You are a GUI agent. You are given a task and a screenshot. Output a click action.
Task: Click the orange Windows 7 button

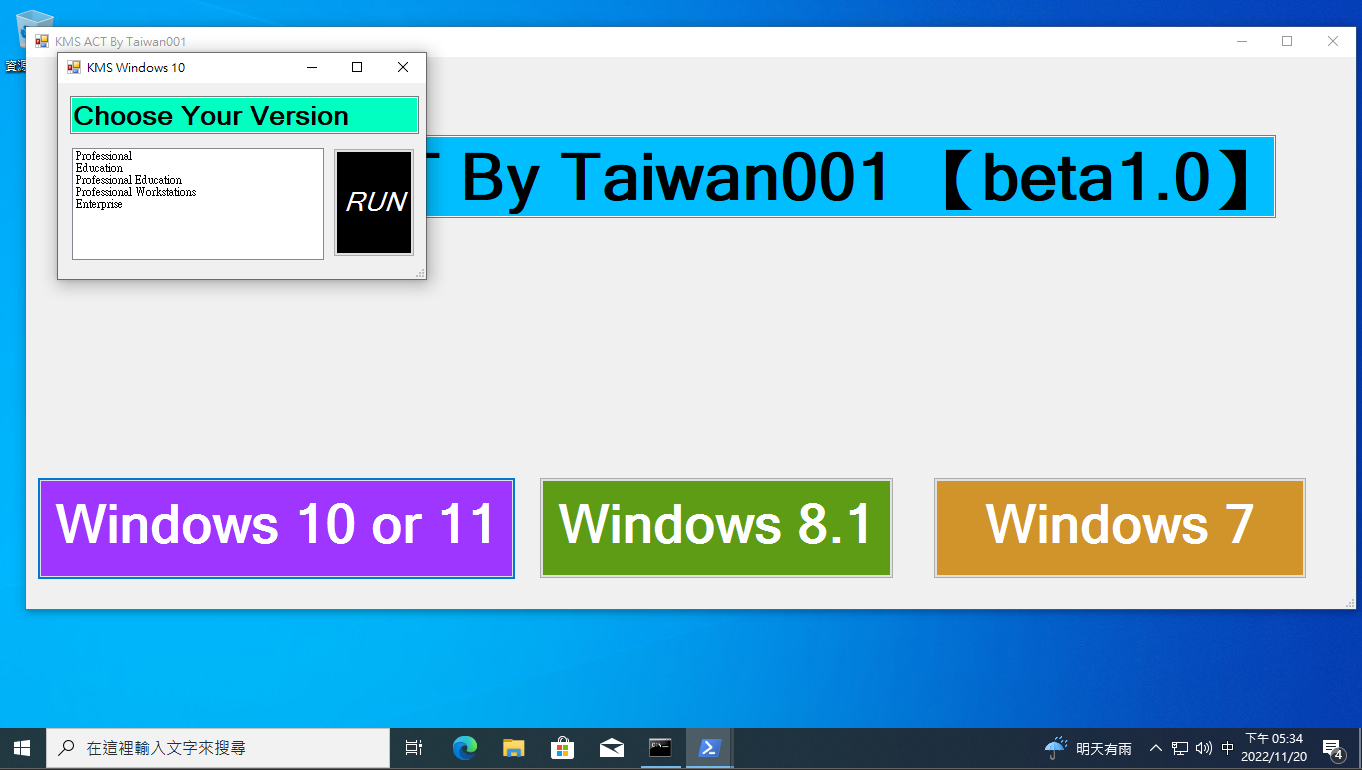[x=1120, y=528]
